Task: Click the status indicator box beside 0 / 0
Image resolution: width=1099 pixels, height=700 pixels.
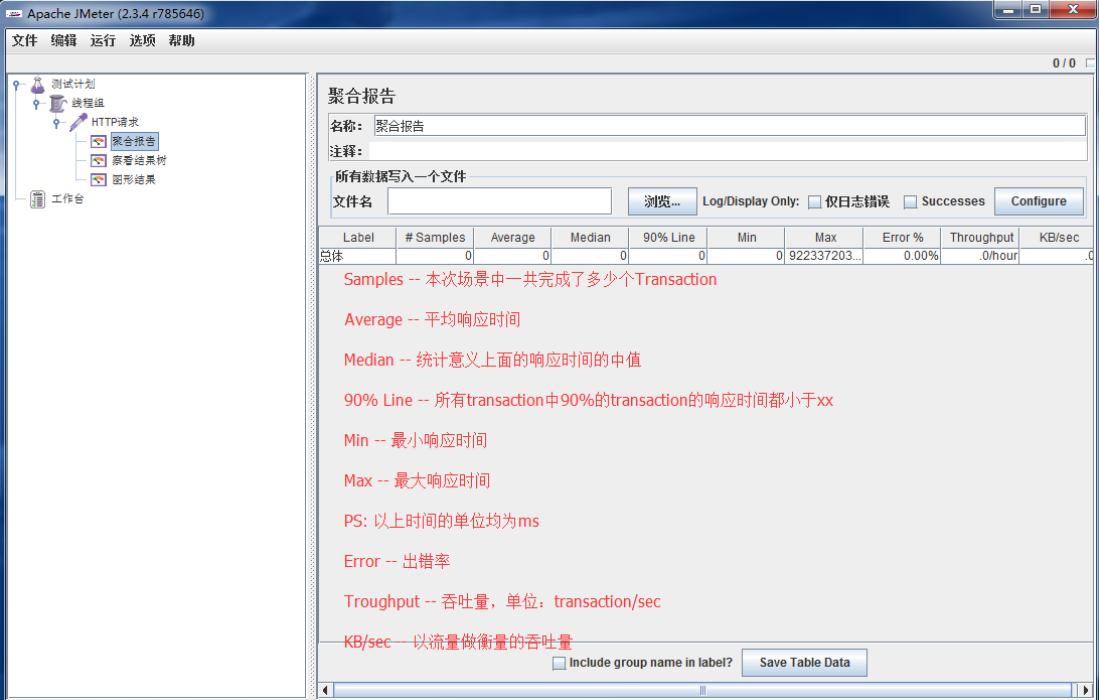Action: [x=1090, y=63]
